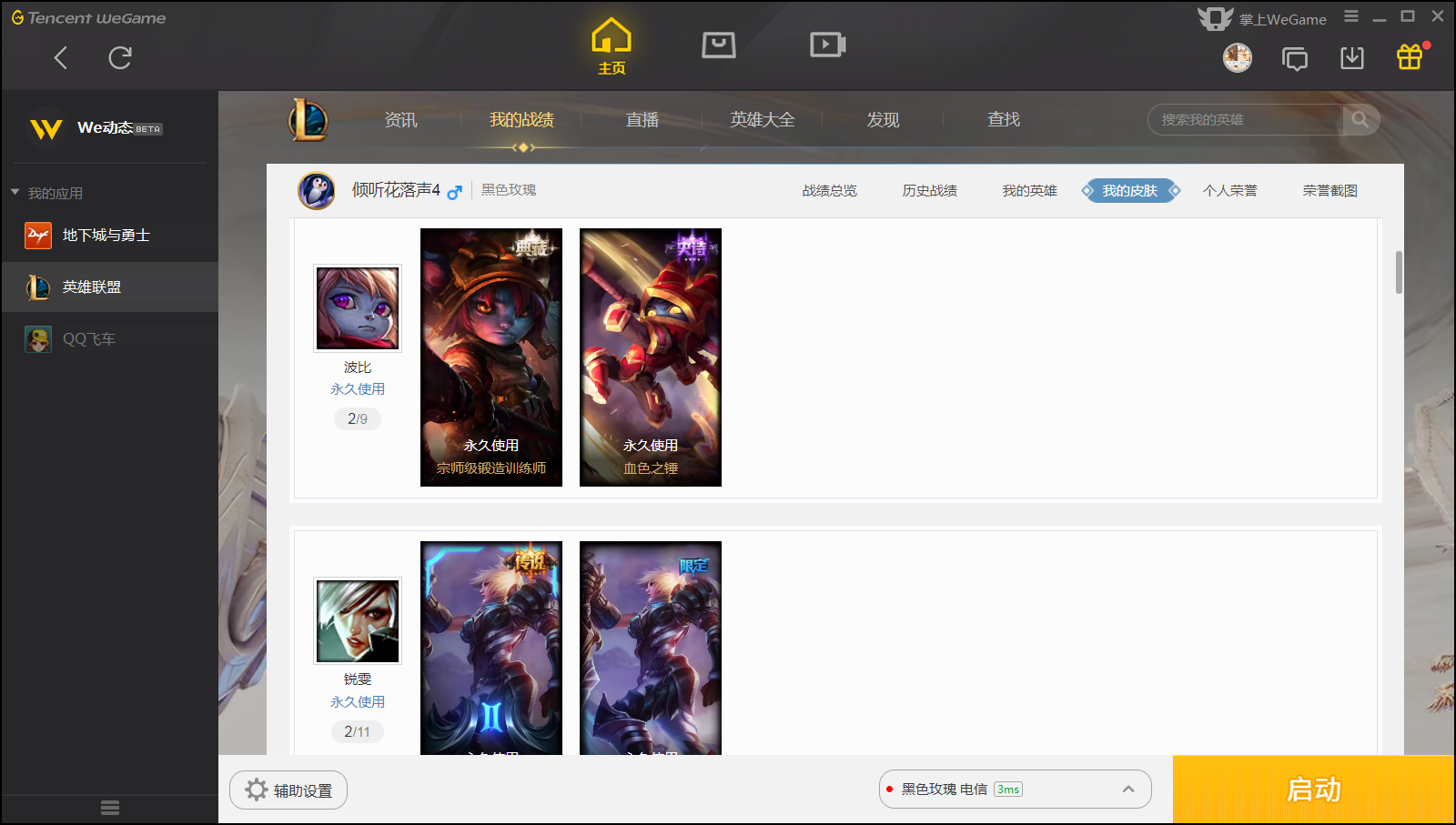Open the 我的皮肤 sub-tab
The height and width of the screenshot is (825, 1456).
[x=1130, y=191]
